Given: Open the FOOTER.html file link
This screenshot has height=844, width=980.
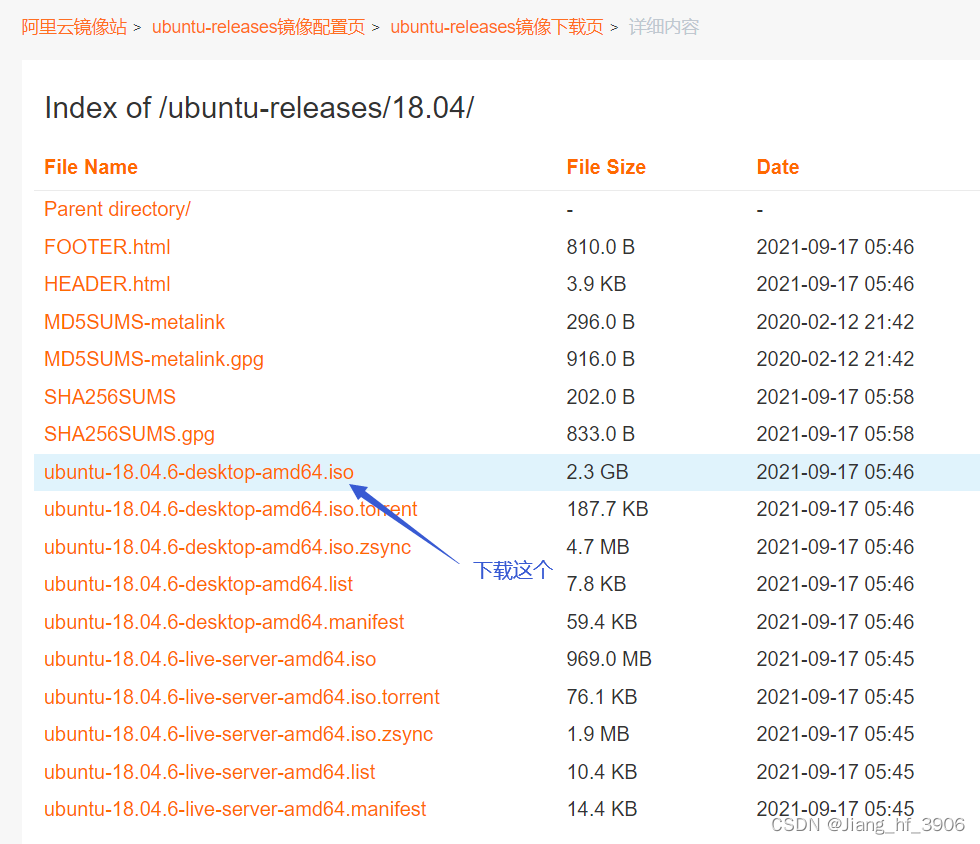Looking at the screenshot, I should click(x=107, y=246).
